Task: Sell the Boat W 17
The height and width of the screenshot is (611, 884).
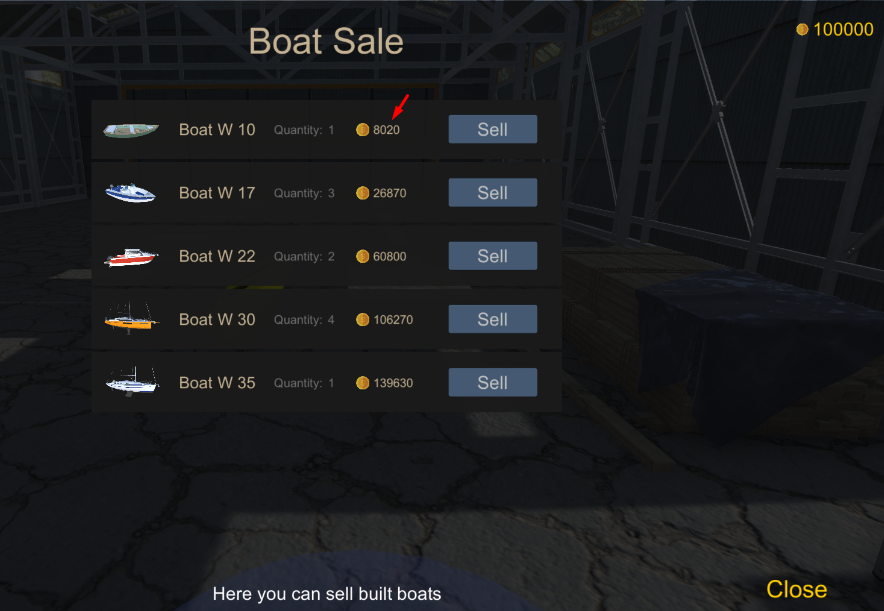Action: tap(492, 193)
